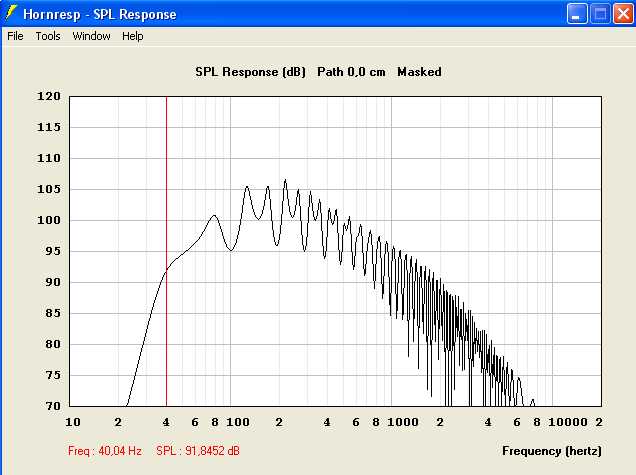
Task: Click the 'Path 0,0 cm' label
Action: 351,72
